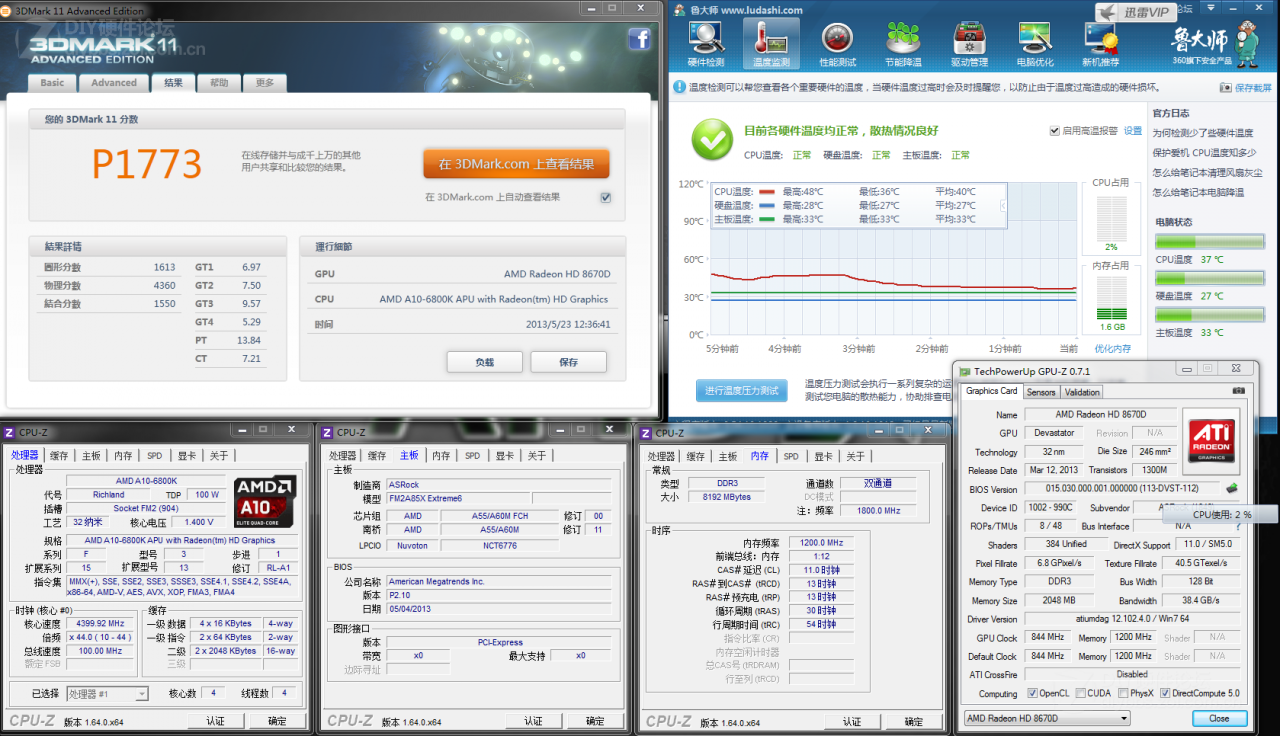Click the Facebook icon in 3DMark 11
1280x736 pixels.
click(640, 39)
